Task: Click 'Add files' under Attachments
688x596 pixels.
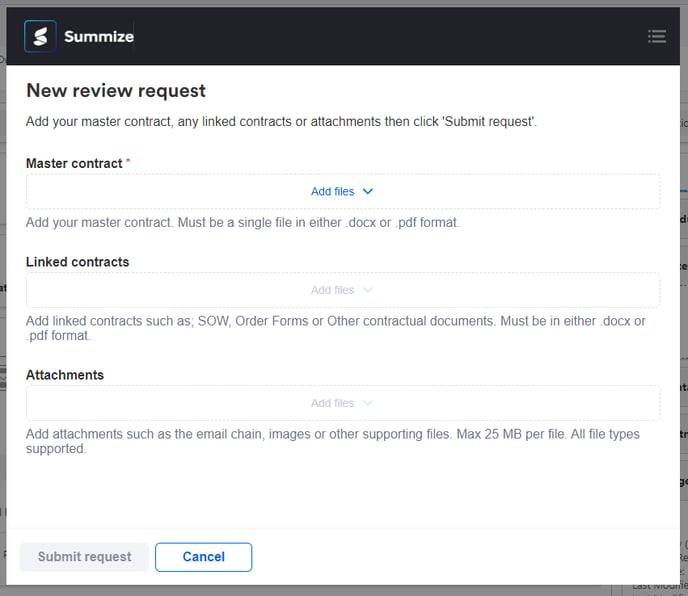Action: (x=332, y=403)
